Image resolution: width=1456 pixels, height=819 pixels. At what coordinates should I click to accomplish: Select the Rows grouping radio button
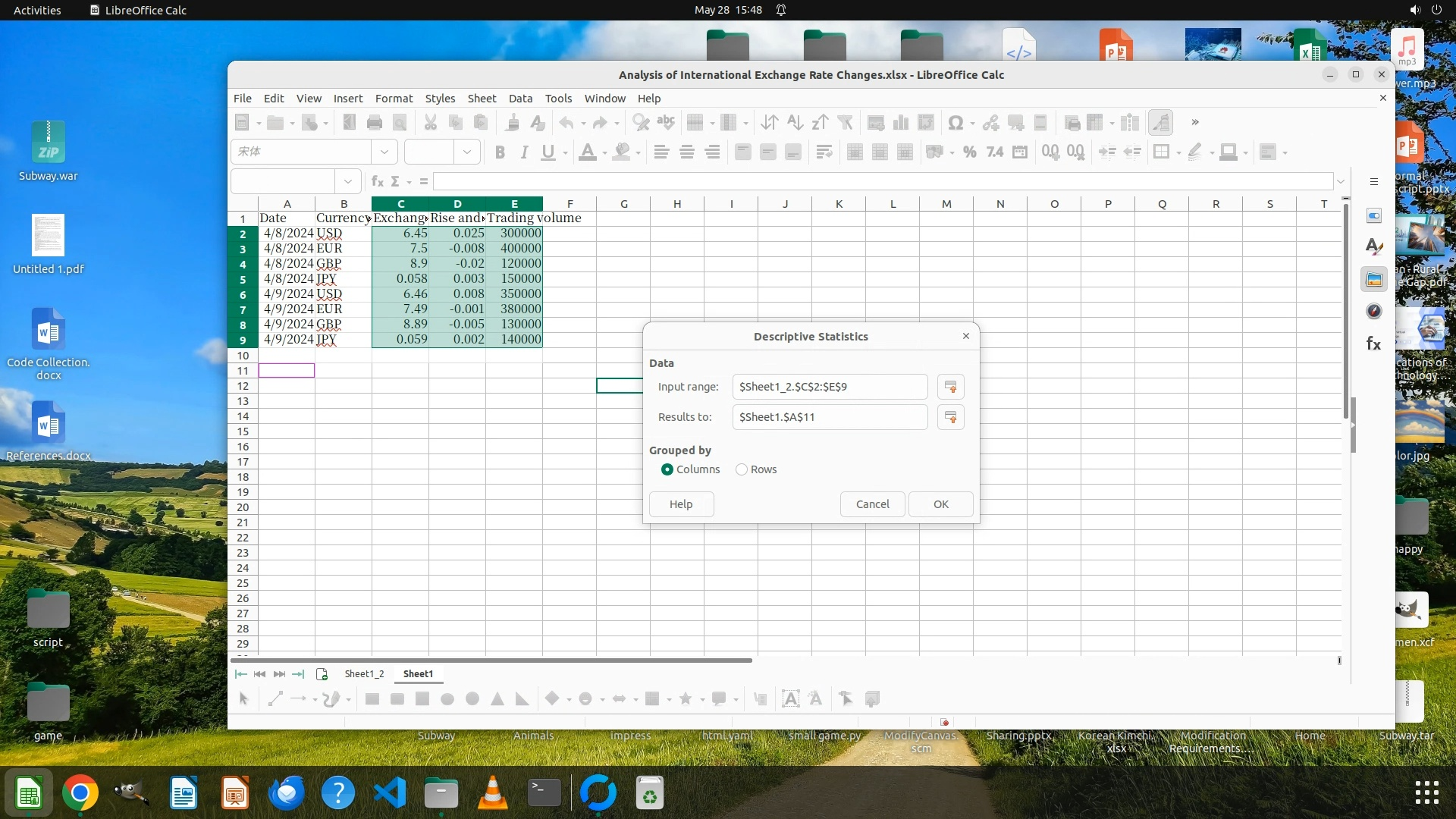point(742,469)
